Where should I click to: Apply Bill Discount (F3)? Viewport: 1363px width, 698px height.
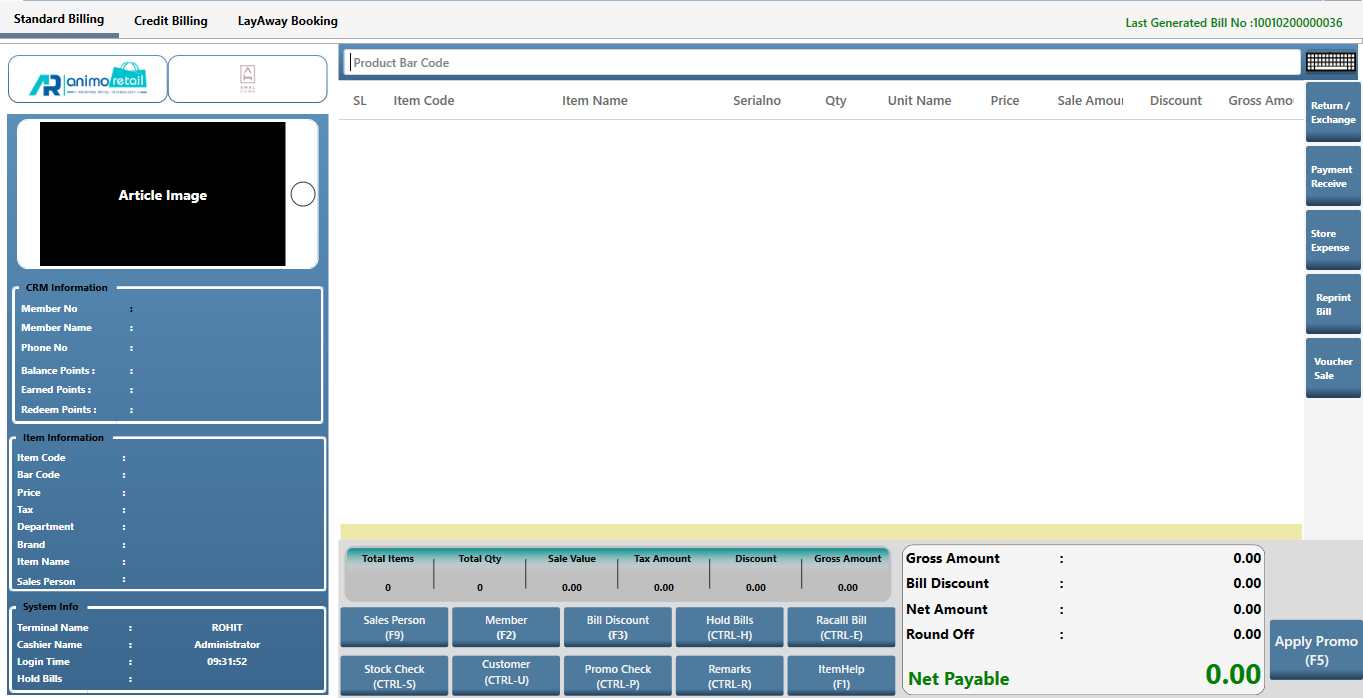[618, 627]
